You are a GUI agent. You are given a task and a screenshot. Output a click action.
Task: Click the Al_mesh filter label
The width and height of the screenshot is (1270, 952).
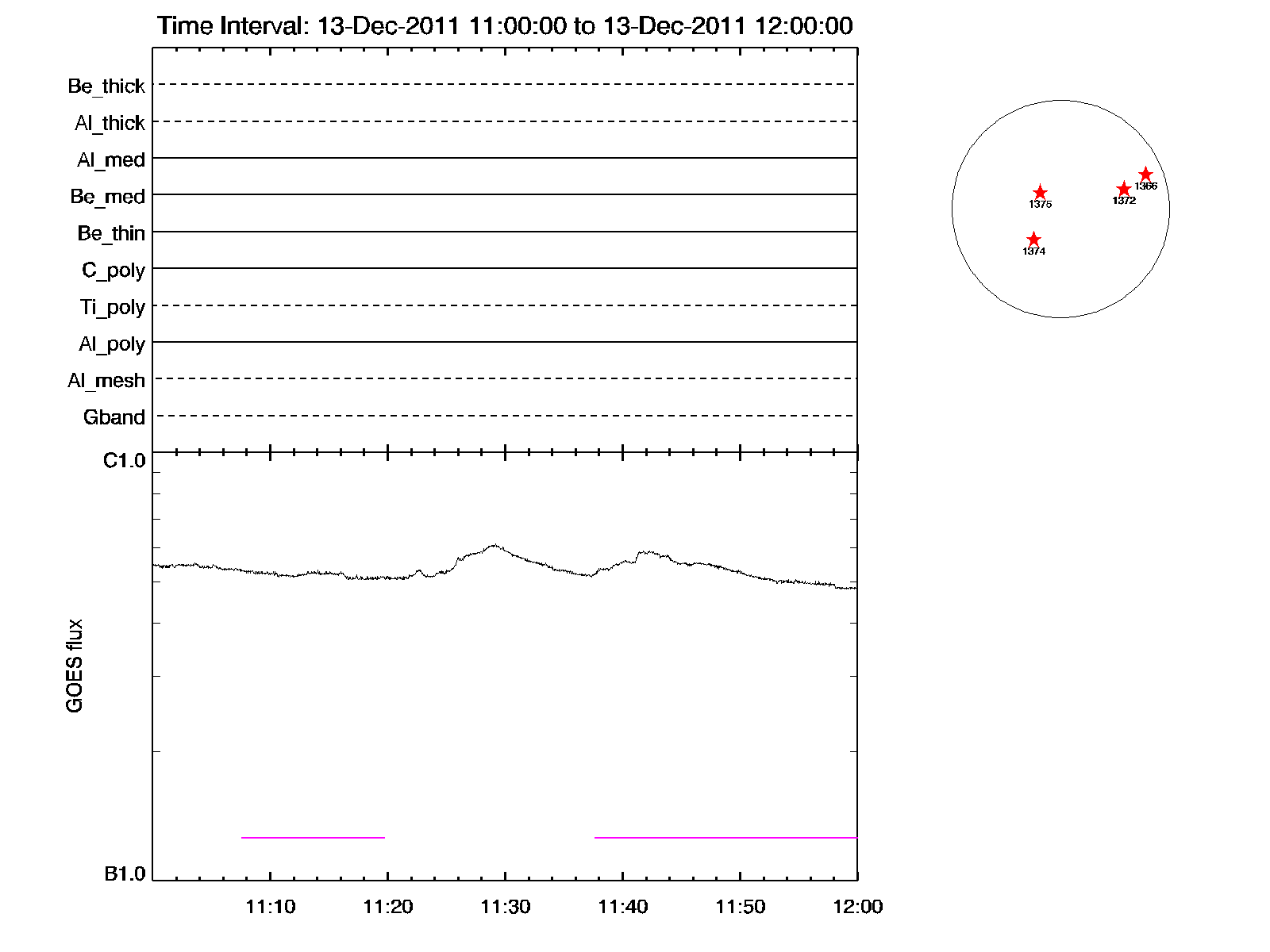[106, 381]
